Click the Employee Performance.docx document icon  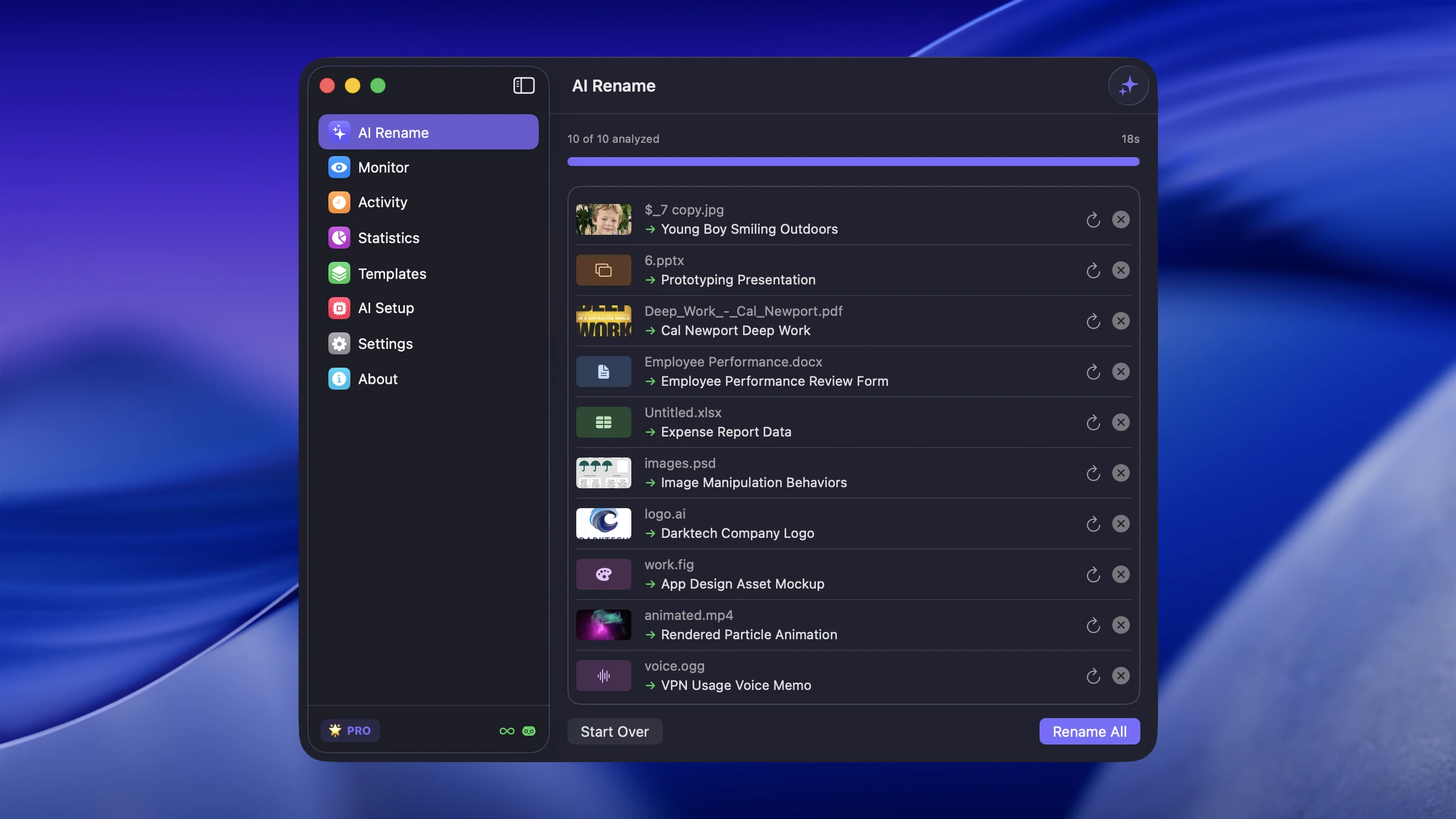tap(603, 371)
